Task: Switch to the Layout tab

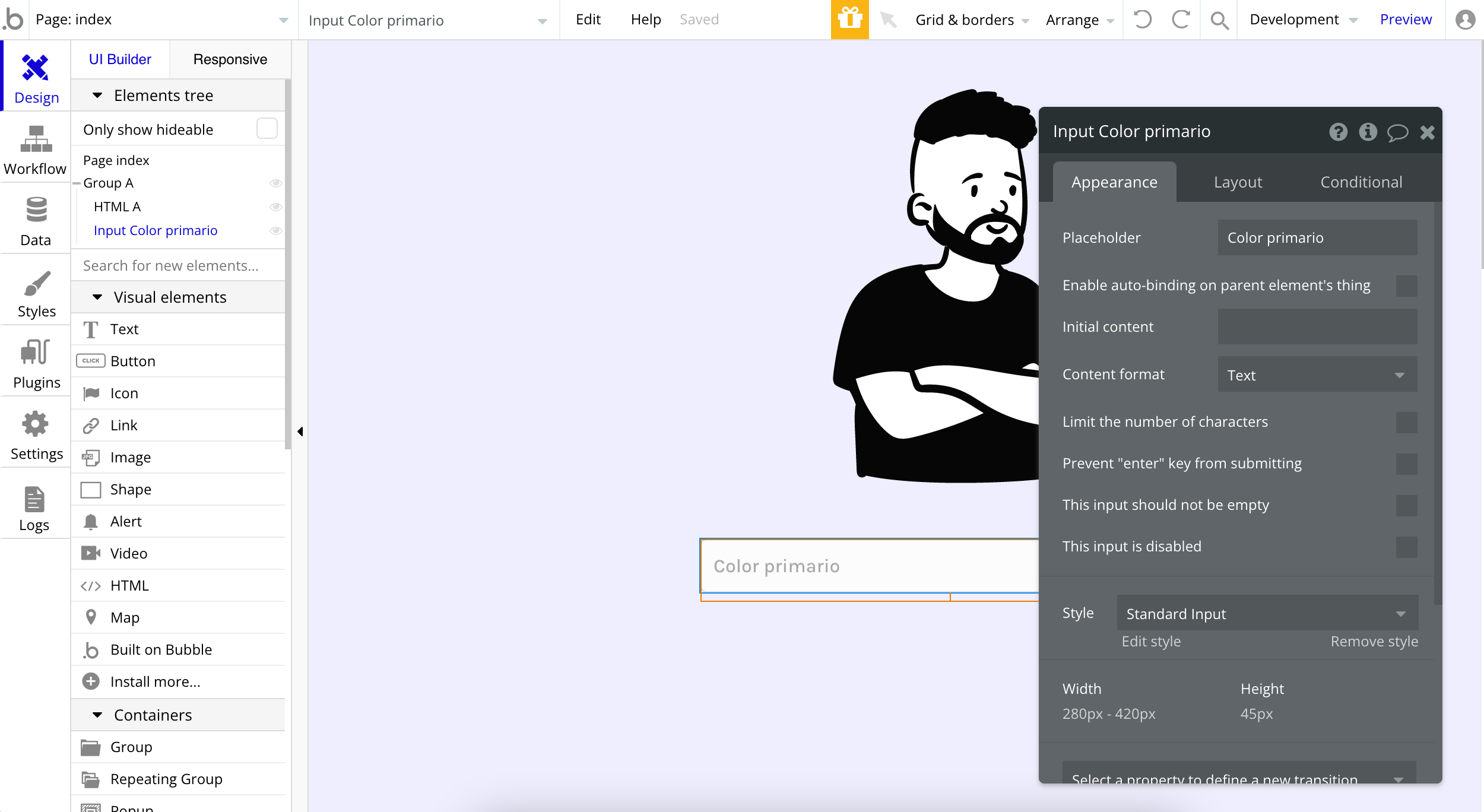Action: tap(1238, 182)
